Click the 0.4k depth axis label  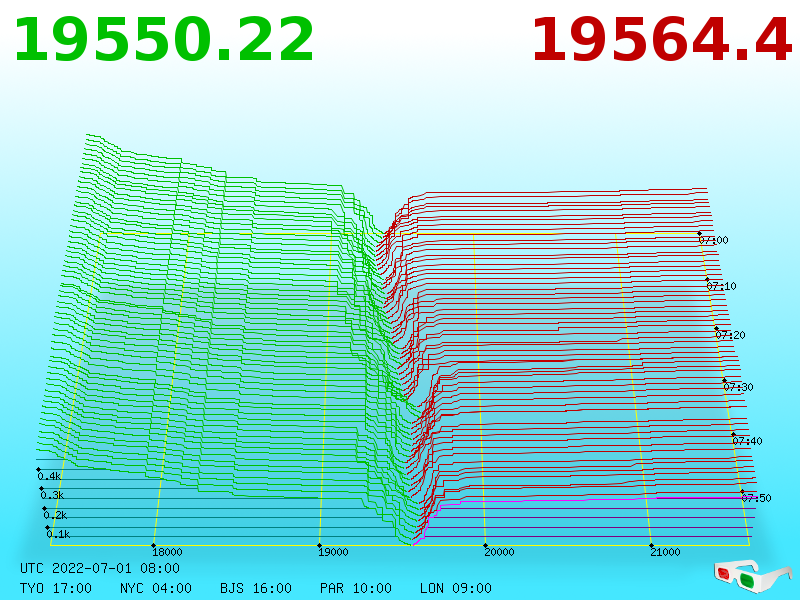pyautogui.click(x=49, y=477)
